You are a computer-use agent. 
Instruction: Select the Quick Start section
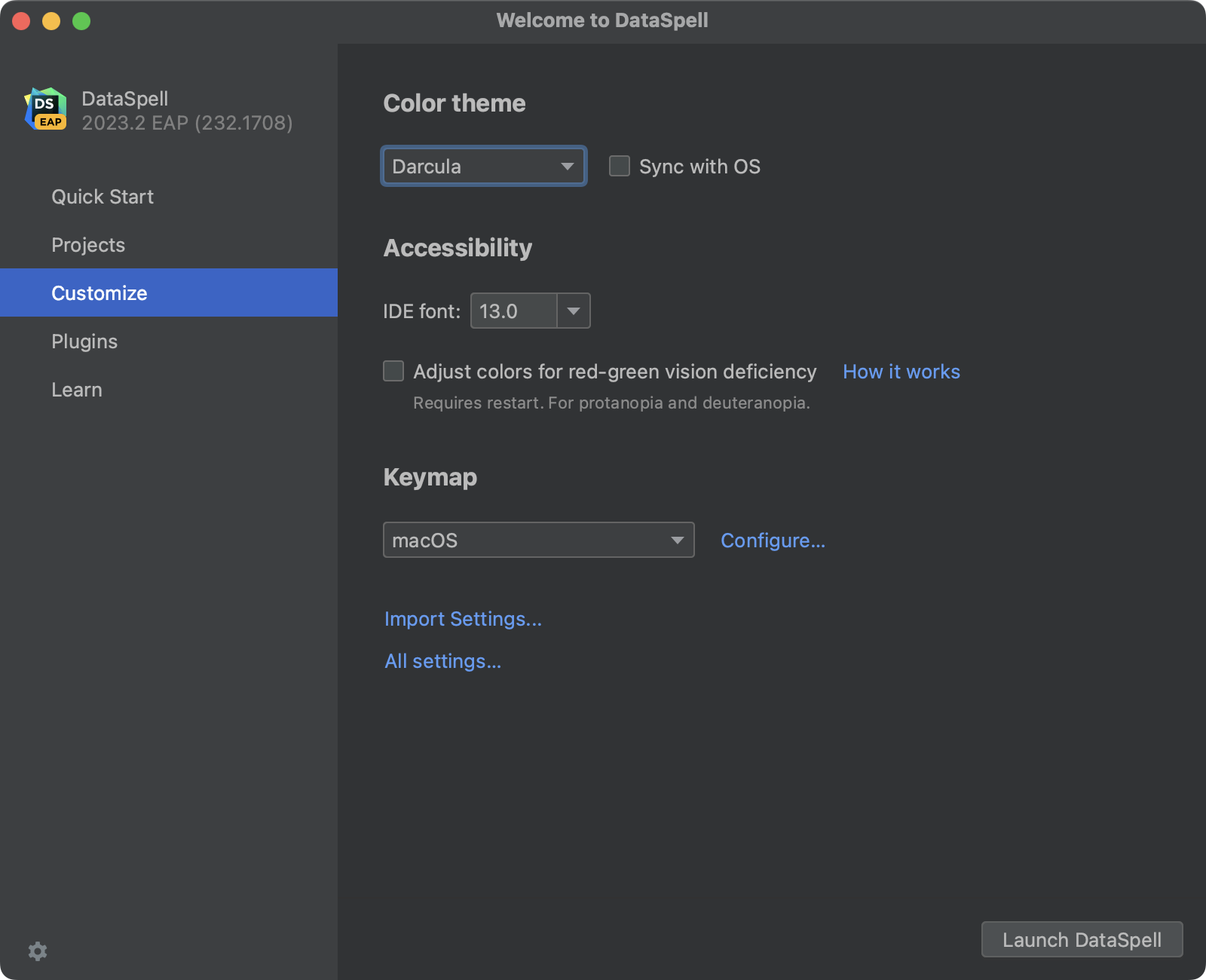coord(103,196)
